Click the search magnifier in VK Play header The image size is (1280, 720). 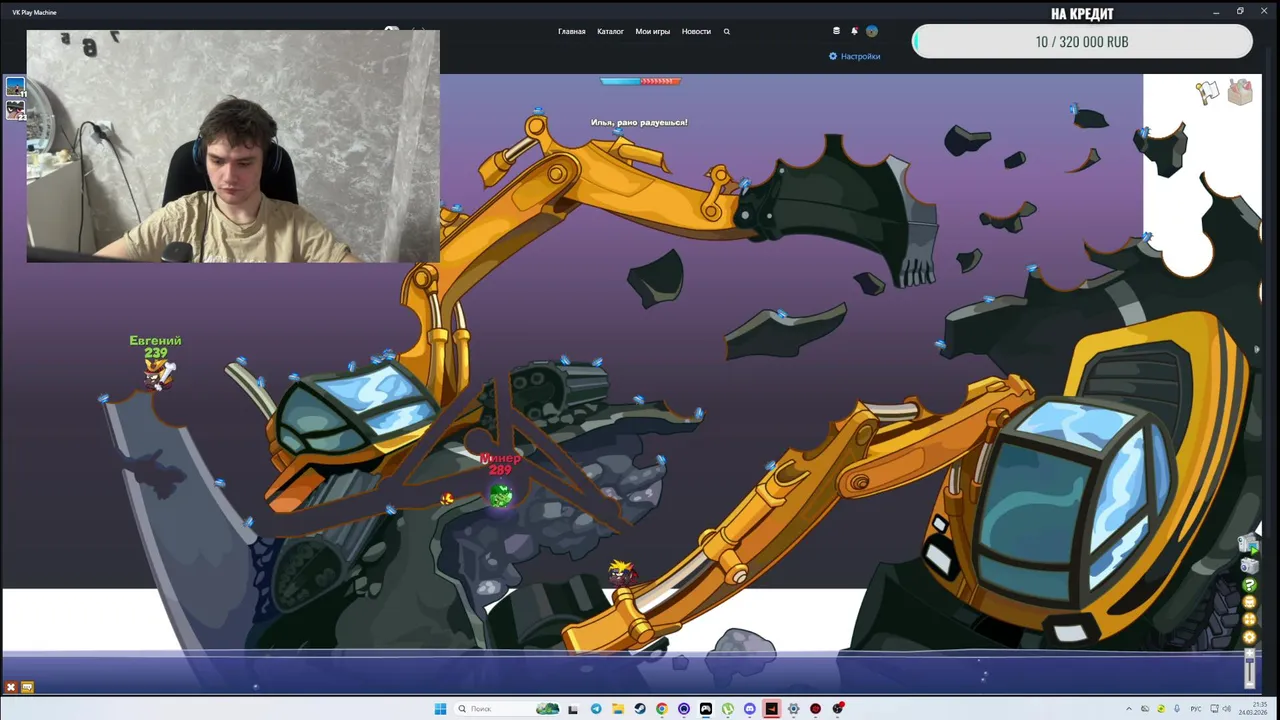[727, 31]
